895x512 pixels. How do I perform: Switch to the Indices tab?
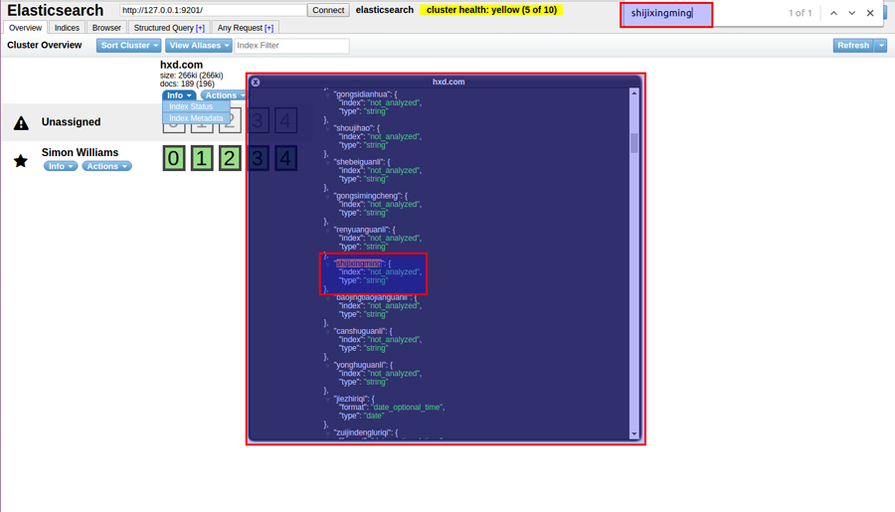point(67,28)
